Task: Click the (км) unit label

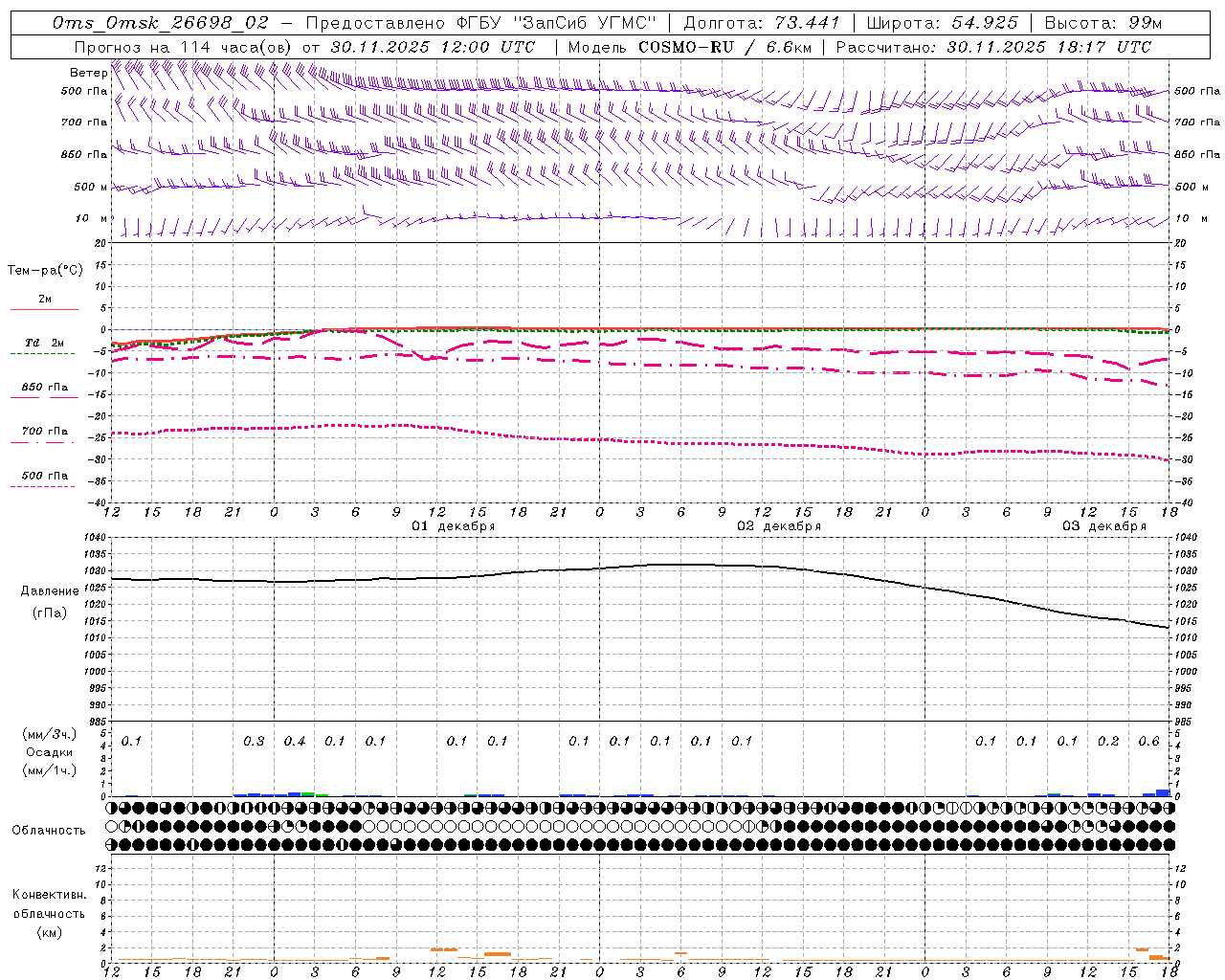Action: point(49,932)
